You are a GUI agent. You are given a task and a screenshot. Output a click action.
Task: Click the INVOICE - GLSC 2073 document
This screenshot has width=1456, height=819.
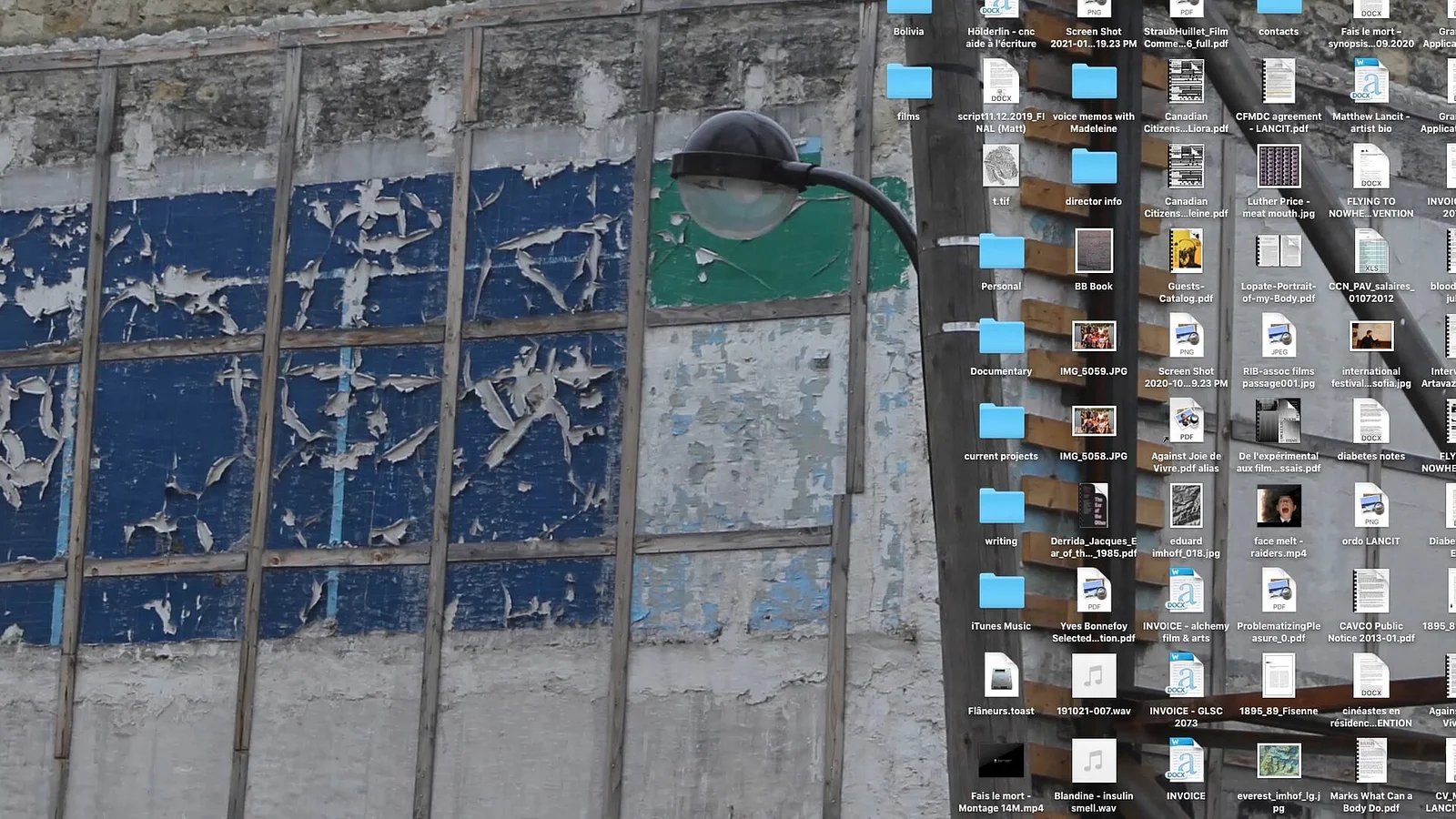point(1186,677)
